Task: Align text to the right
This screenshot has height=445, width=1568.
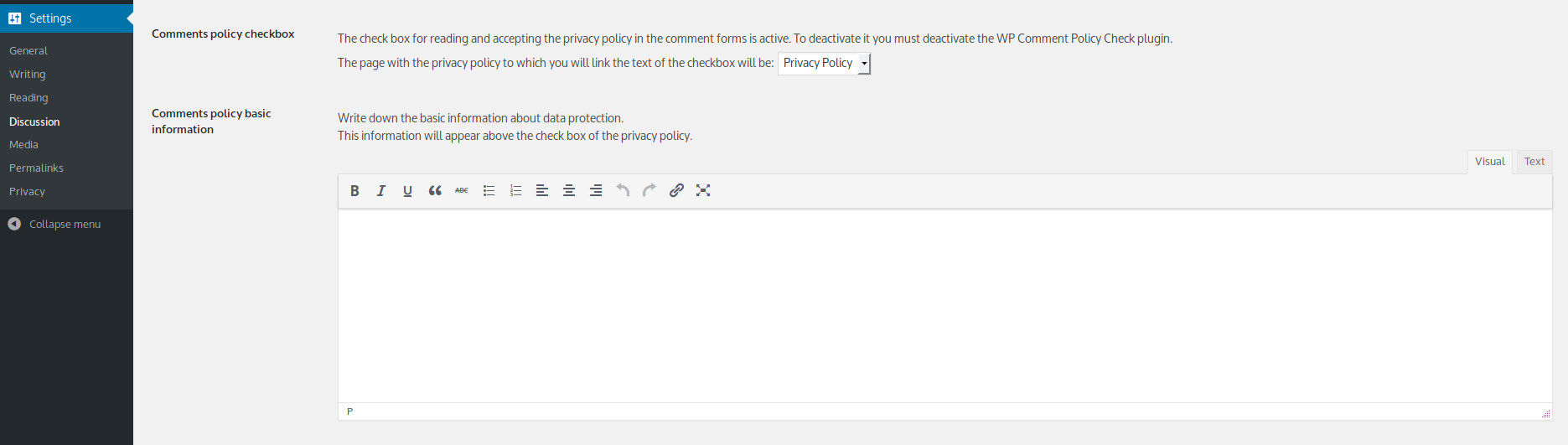Action: coord(596,191)
